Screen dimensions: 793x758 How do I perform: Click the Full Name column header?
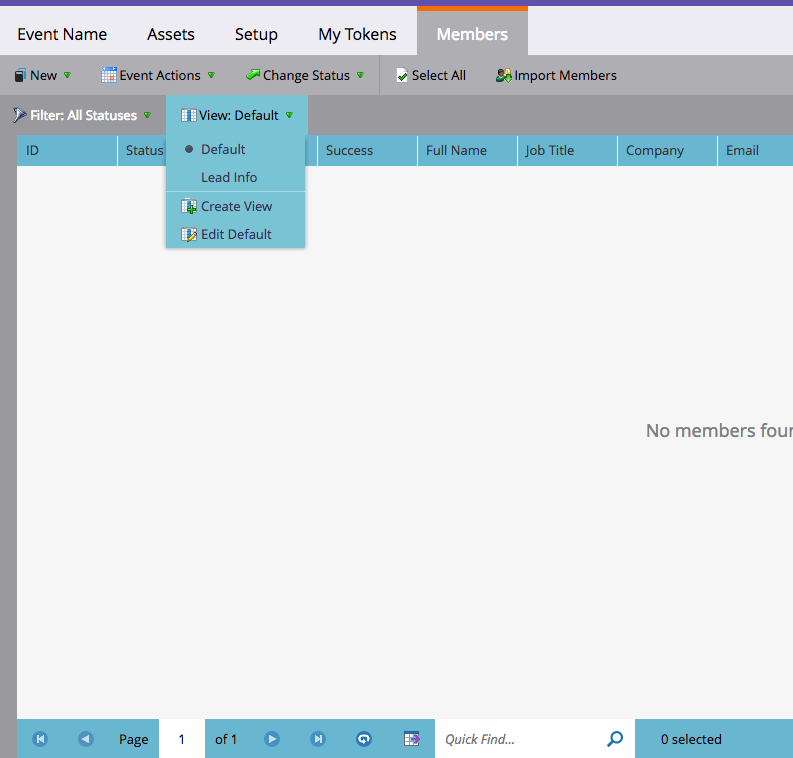(467, 151)
